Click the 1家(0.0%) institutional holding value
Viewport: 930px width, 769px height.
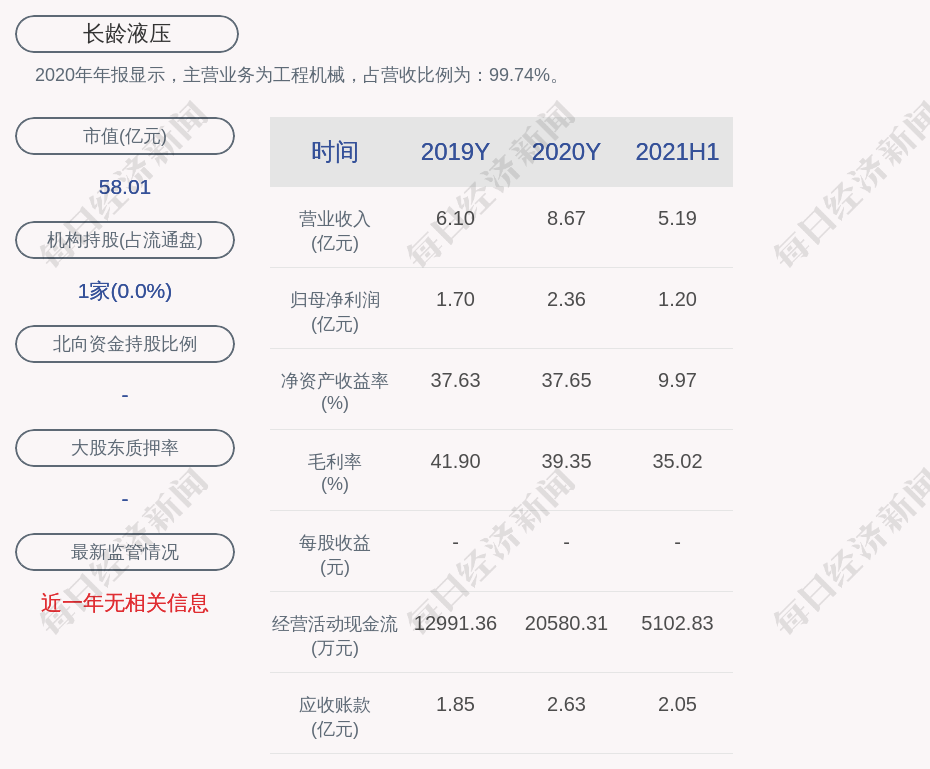[x=125, y=291]
